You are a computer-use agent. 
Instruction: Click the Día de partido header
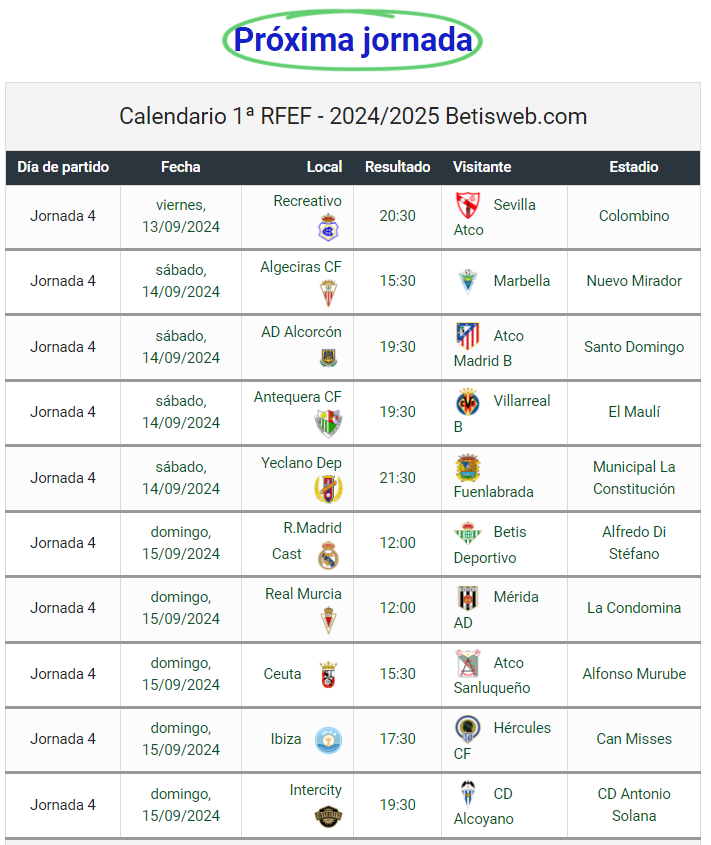(x=63, y=167)
